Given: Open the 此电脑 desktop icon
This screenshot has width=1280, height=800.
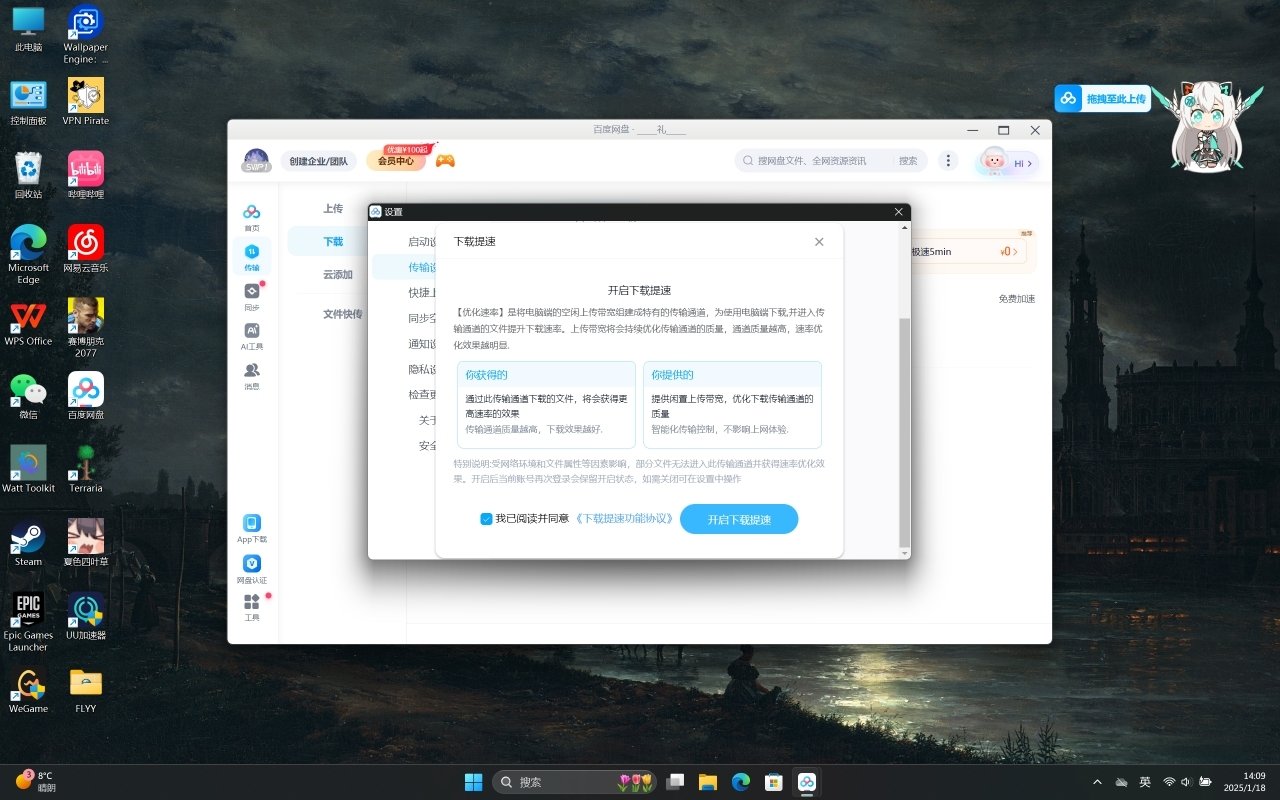Looking at the screenshot, I should click(x=28, y=29).
